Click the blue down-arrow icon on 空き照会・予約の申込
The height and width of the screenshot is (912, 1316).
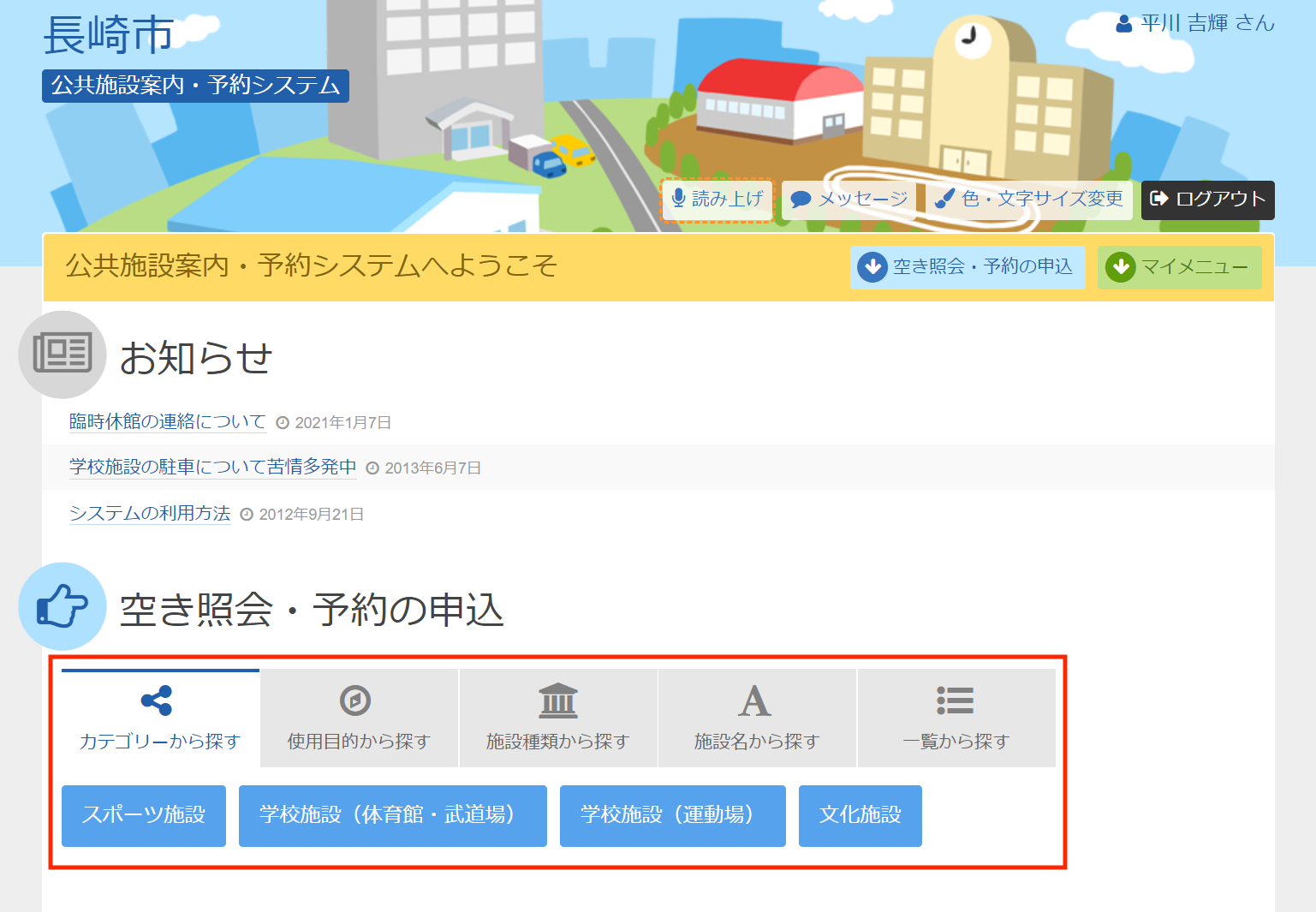tap(872, 267)
